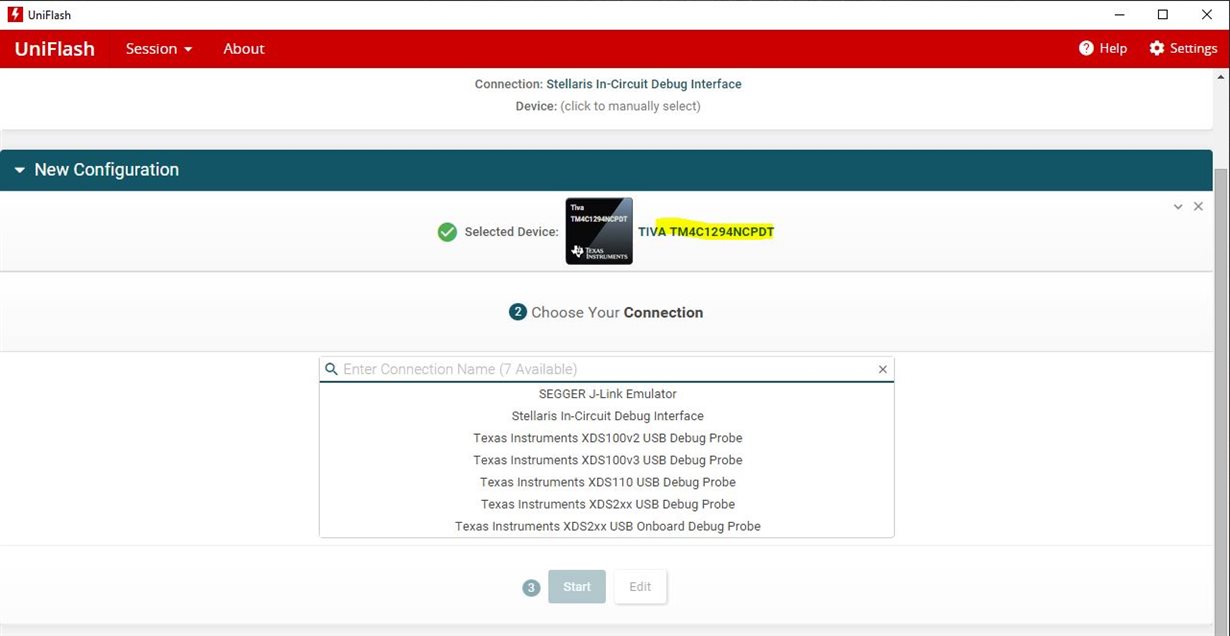1230x636 pixels.
Task: Choose Texas Instruments XDS100v3 USB Debug Probe
Action: 607,460
